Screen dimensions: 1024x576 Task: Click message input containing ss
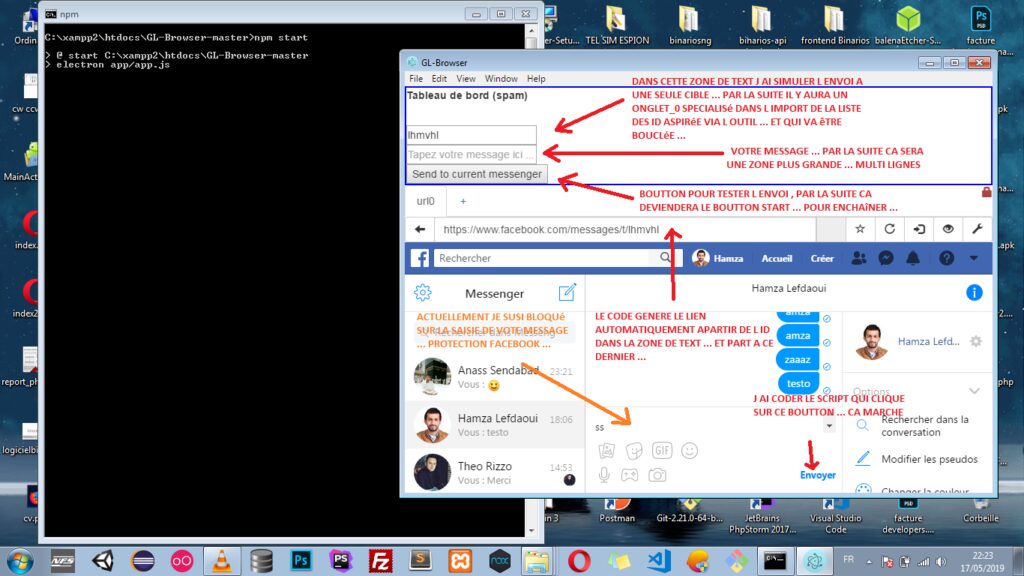click(x=705, y=426)
